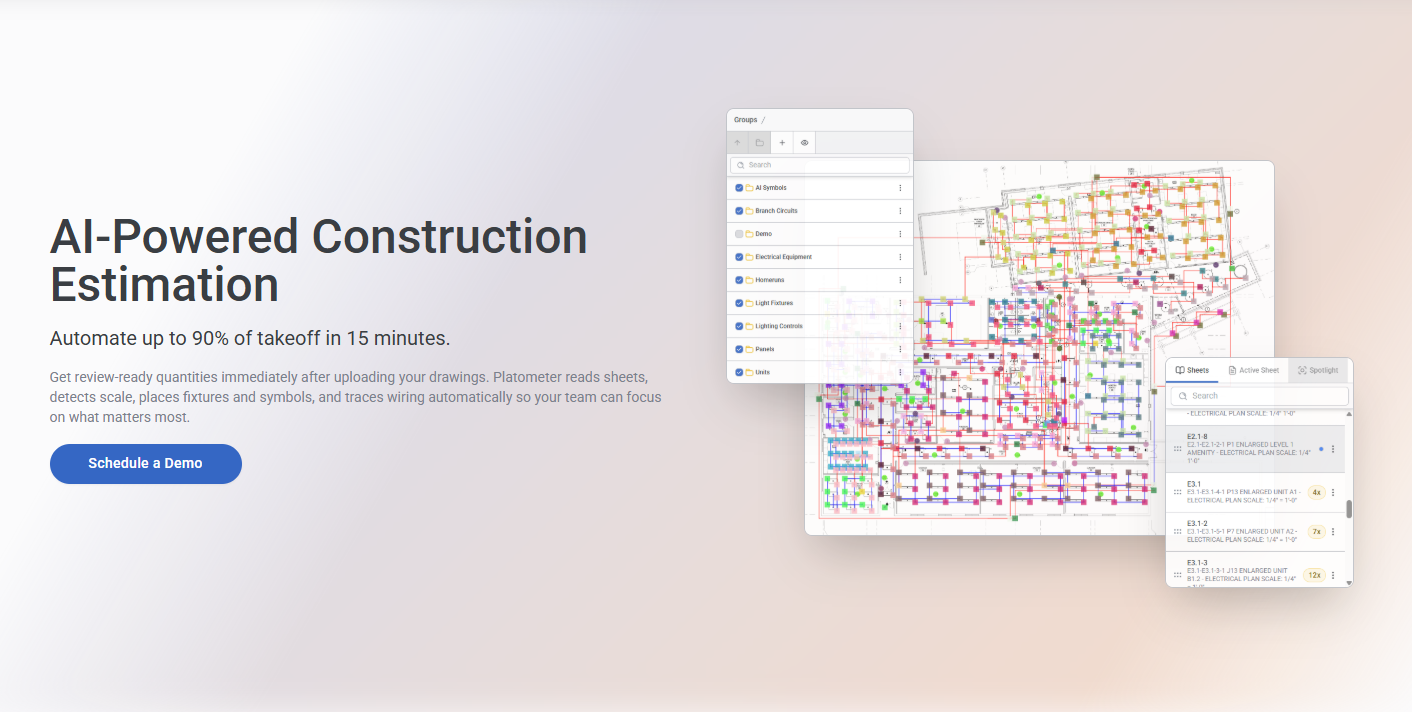Viewport: 1412px width, 712px height.
Task: Click the drag handle next to sheet E3.1
Action: click(x=1176, y=490)
